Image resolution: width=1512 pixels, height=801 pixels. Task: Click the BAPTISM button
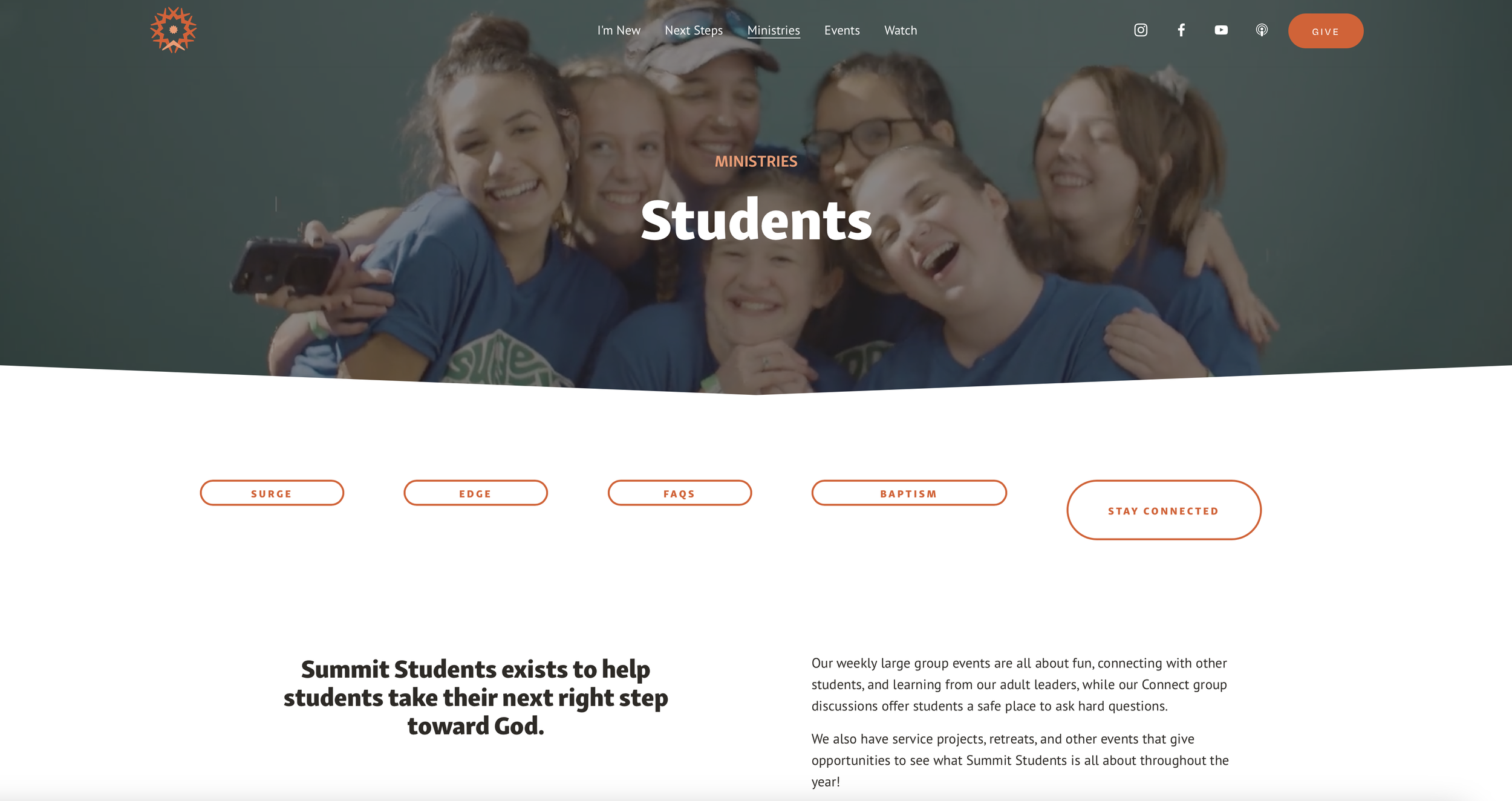tap(909, 493)
